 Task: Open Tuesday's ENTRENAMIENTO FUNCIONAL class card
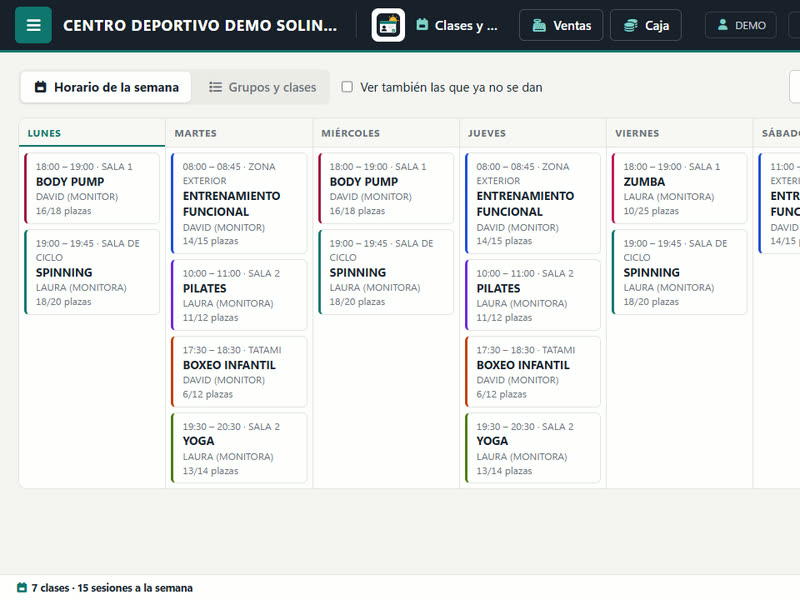[x=239, y=203]
